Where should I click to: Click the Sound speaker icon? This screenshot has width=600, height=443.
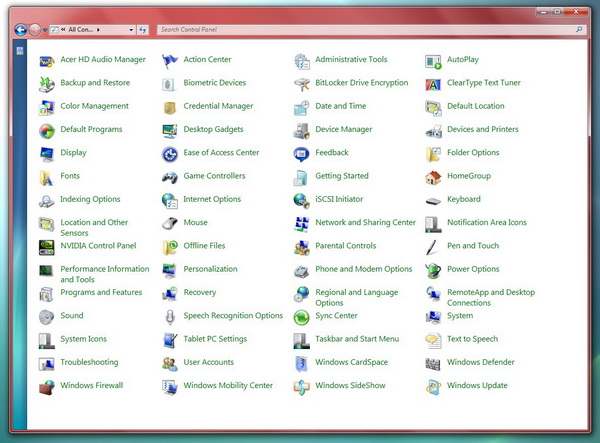(x=47, y=316)
